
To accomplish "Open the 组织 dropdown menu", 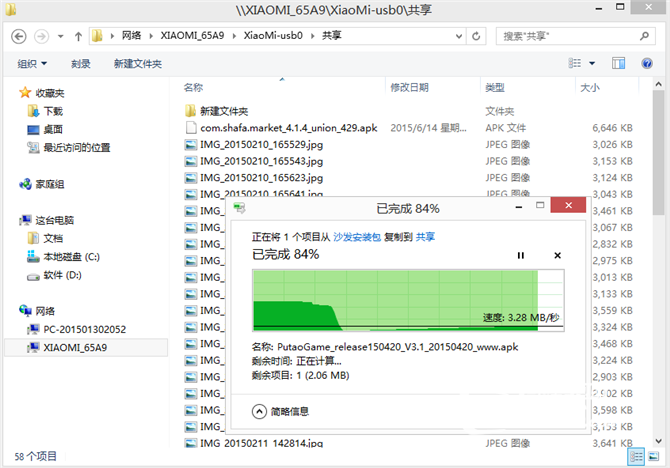I will pos(32,64).
